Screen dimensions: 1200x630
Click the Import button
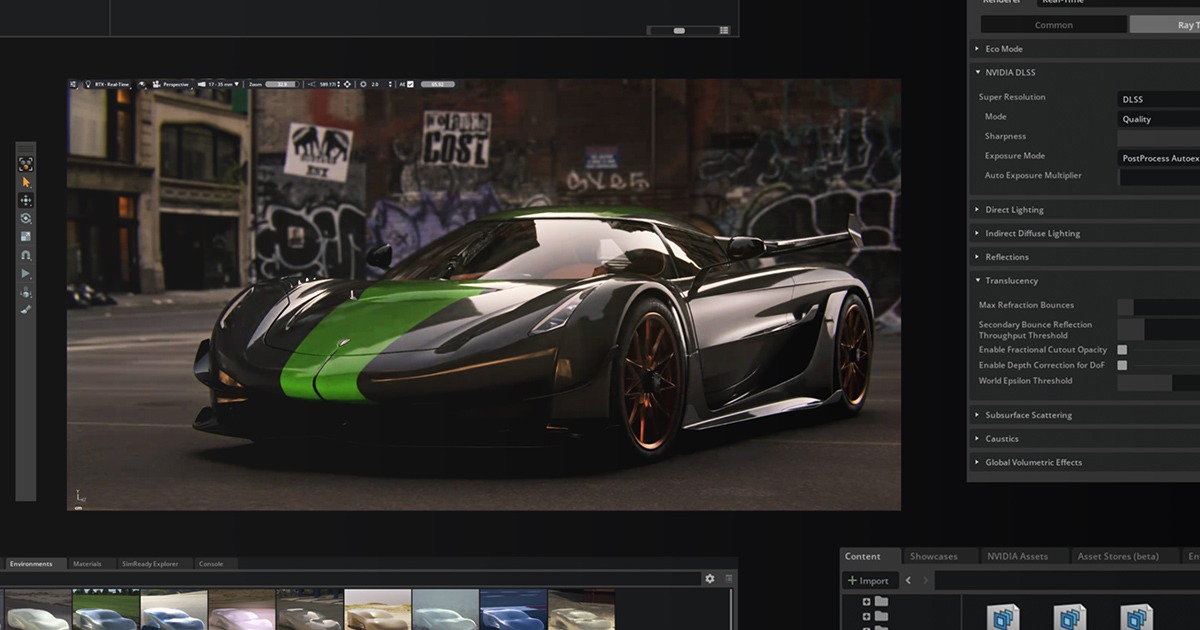click(867, 581)
